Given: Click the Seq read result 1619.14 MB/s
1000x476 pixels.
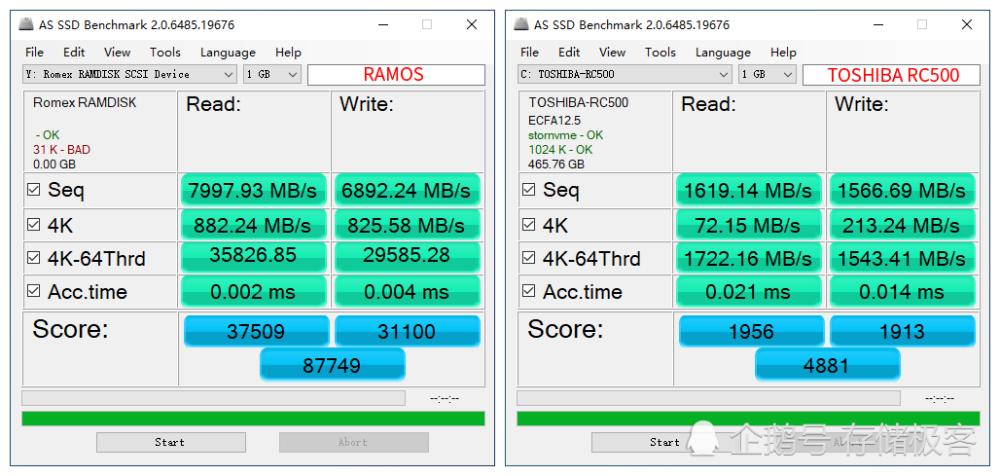Looking at the screenshot, I should (749, 190).
